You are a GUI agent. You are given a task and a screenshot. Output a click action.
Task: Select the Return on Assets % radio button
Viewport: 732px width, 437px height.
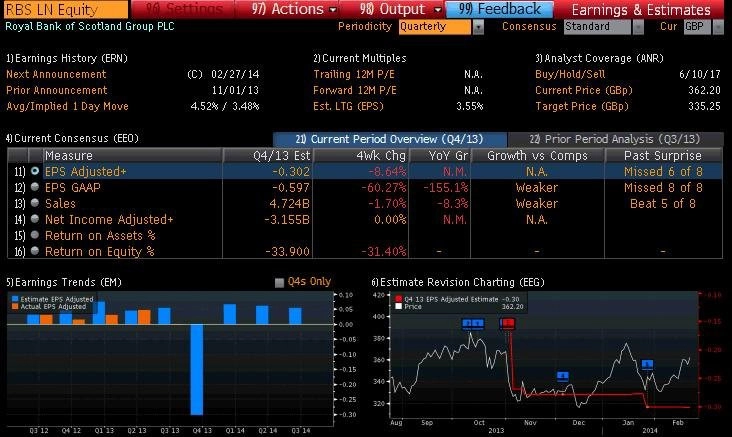[35, 235]
